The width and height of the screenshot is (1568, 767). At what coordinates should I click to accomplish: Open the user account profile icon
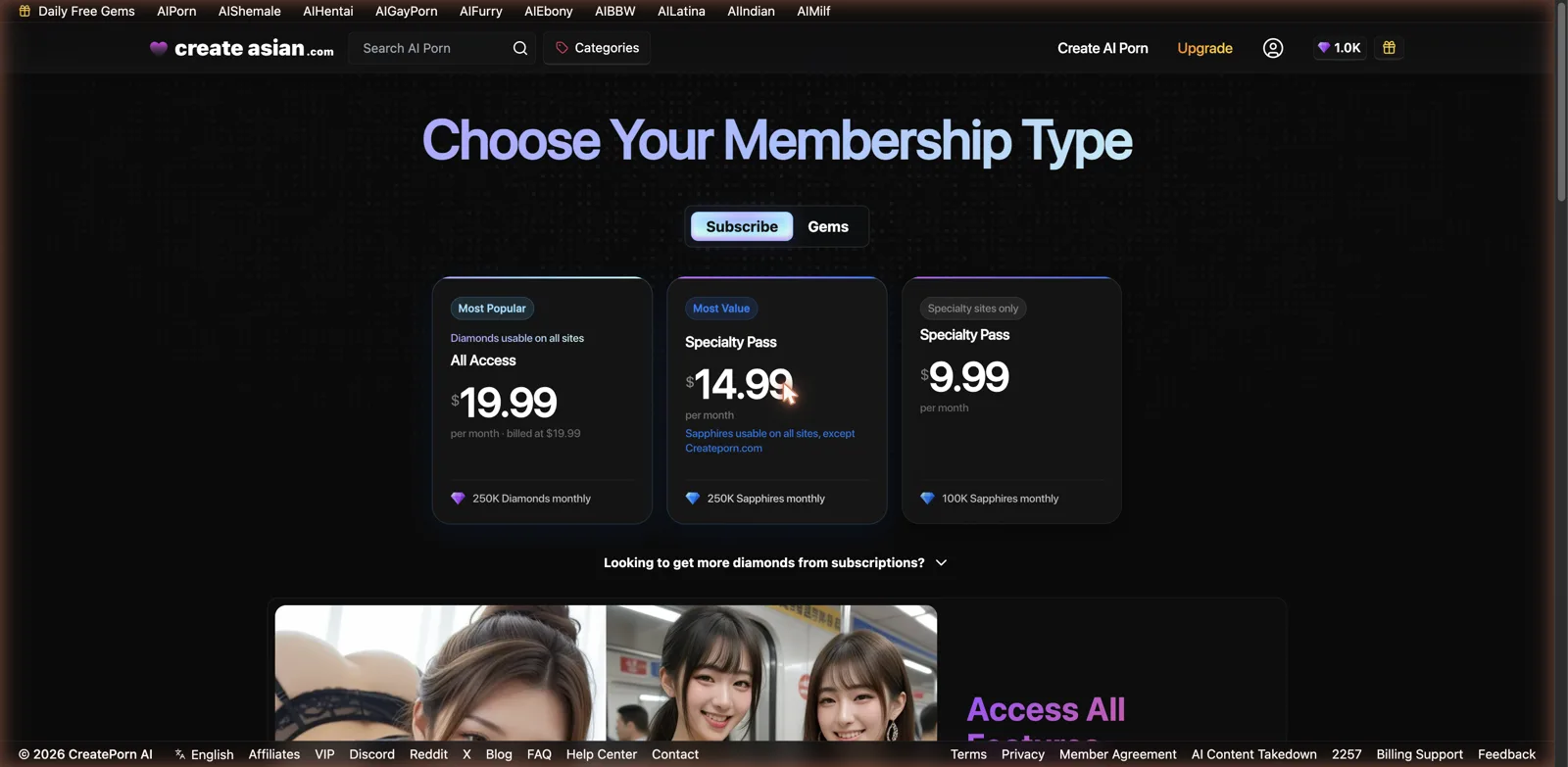[x=1273, y=48]
